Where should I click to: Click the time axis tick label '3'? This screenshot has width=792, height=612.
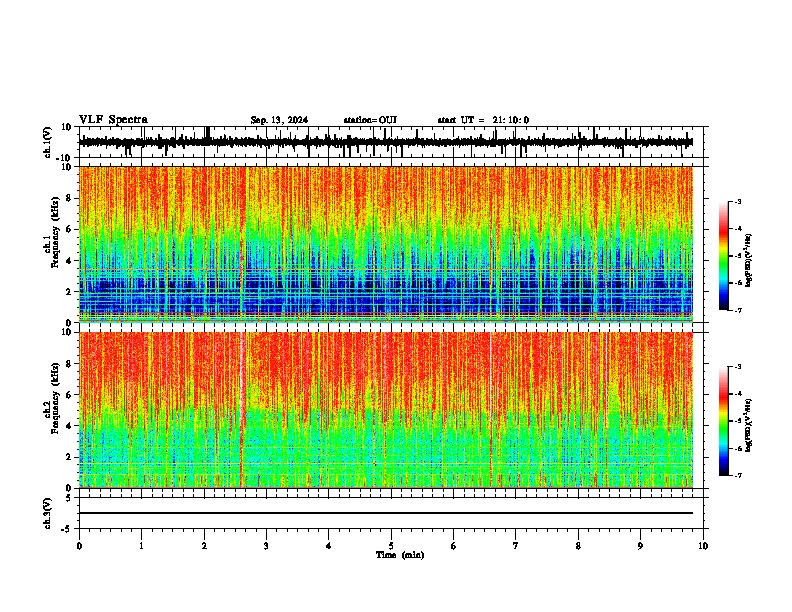pos(266,546)
